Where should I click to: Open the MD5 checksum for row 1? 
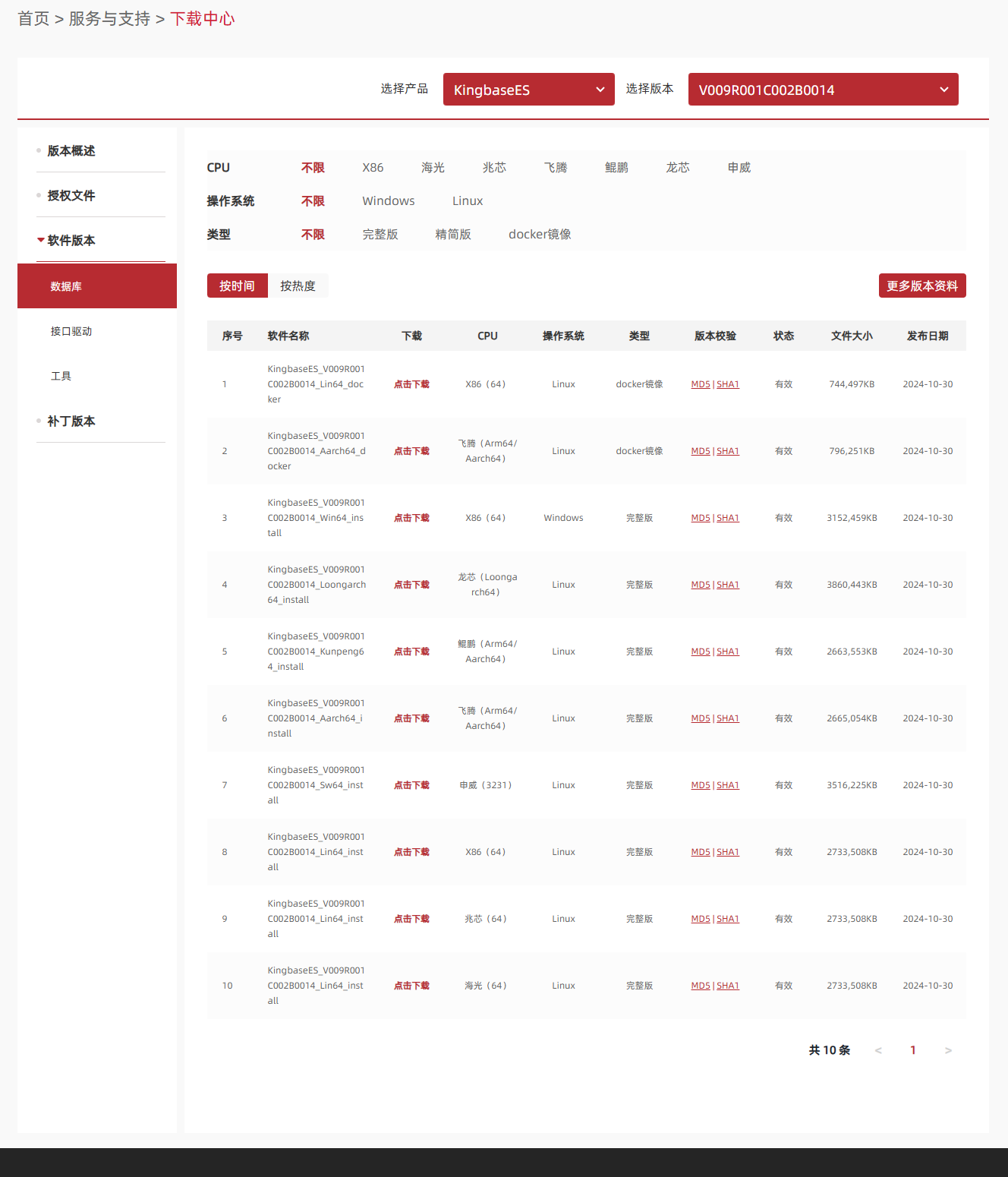click(701, 384)
